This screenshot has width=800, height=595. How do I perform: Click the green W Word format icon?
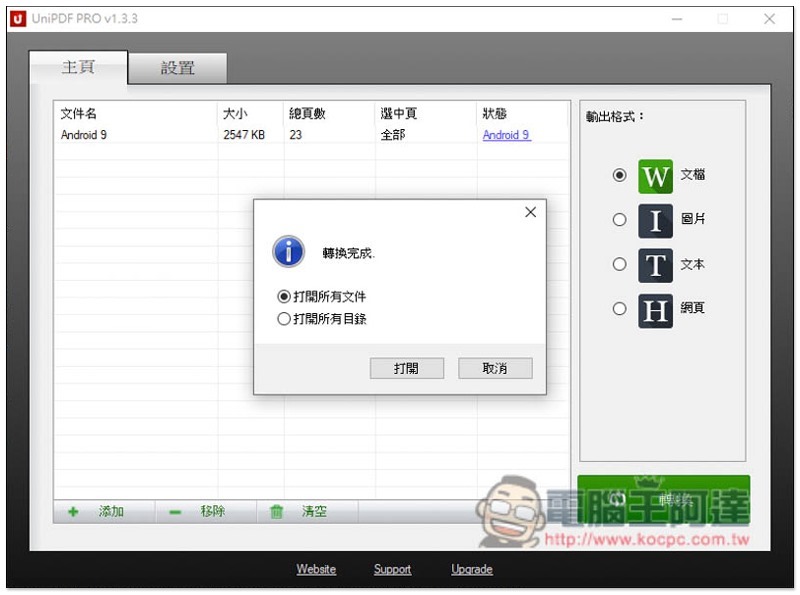coord(655,176)
